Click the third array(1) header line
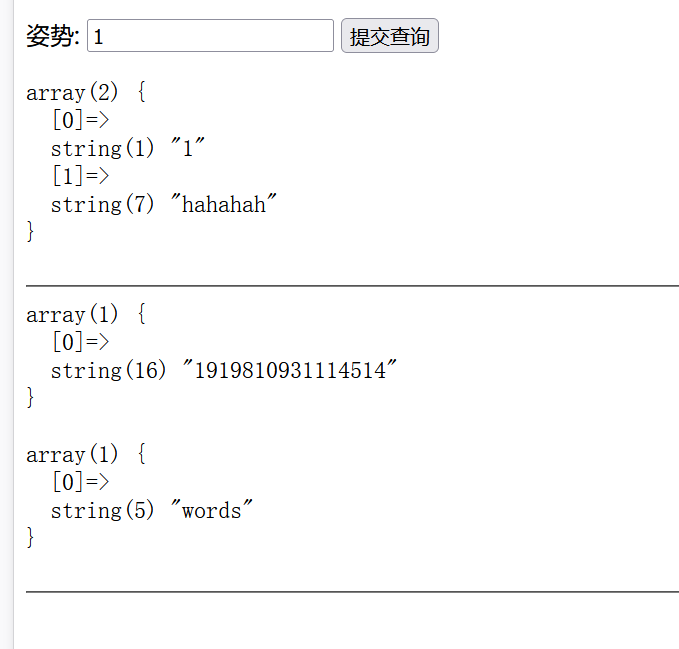 [x=86, y=454]
